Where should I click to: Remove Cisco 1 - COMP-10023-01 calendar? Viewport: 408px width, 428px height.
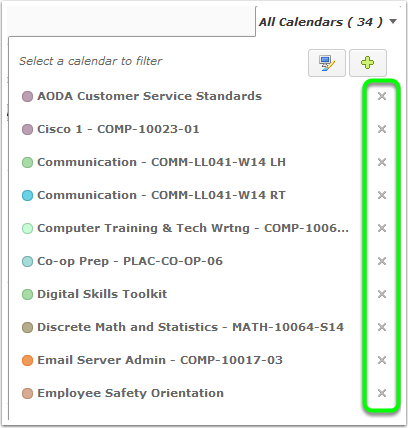(382, 129)
